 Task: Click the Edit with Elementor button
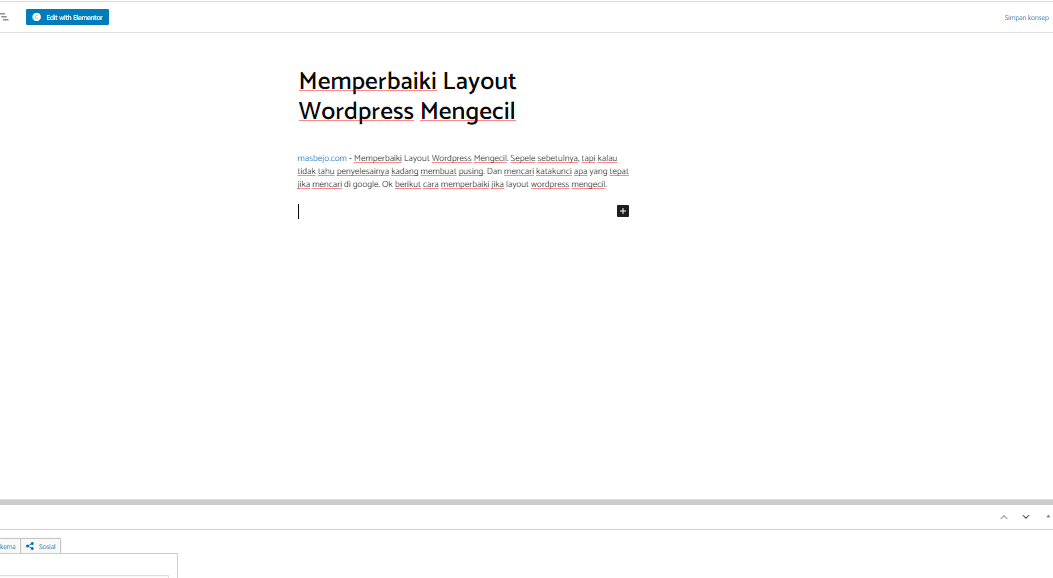[67, 17]
